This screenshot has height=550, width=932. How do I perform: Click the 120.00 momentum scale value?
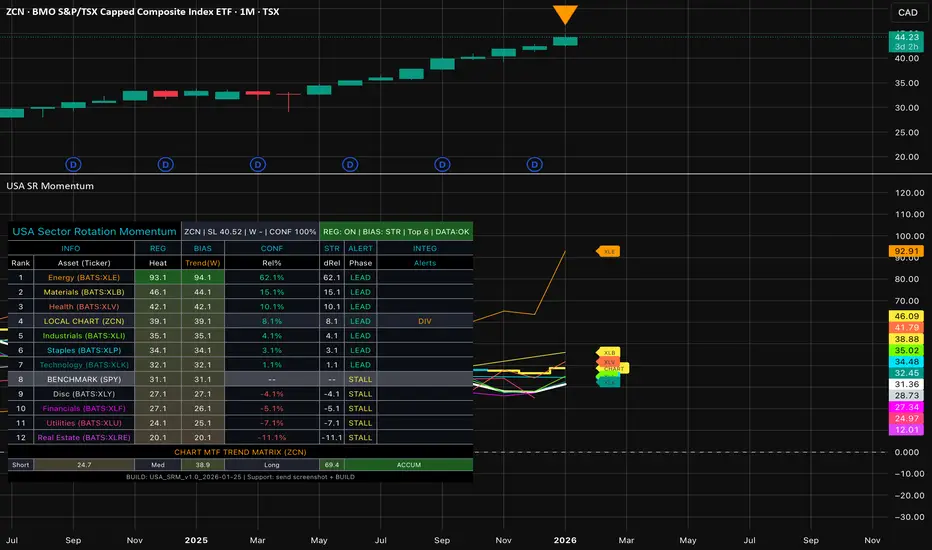(x=909, y=193)
